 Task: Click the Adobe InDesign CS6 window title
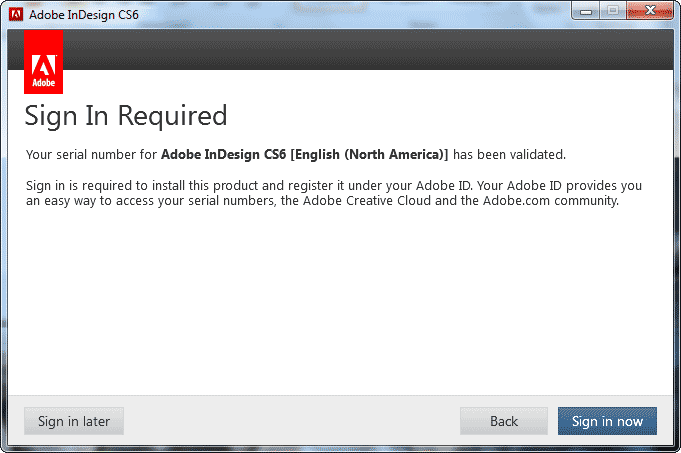coord(84,15)
